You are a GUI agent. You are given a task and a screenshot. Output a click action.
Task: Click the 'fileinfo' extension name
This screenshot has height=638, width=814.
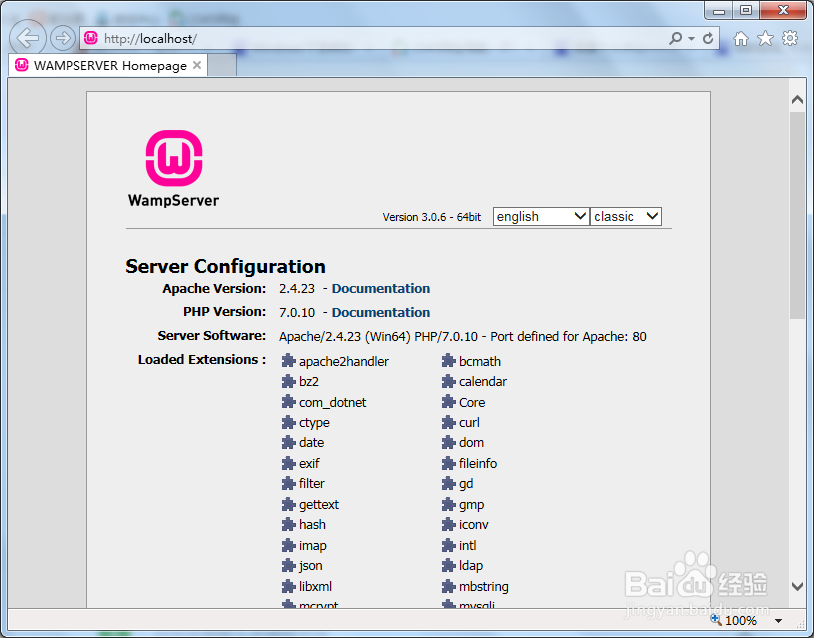pyautogui.click(x=478, y=463)
